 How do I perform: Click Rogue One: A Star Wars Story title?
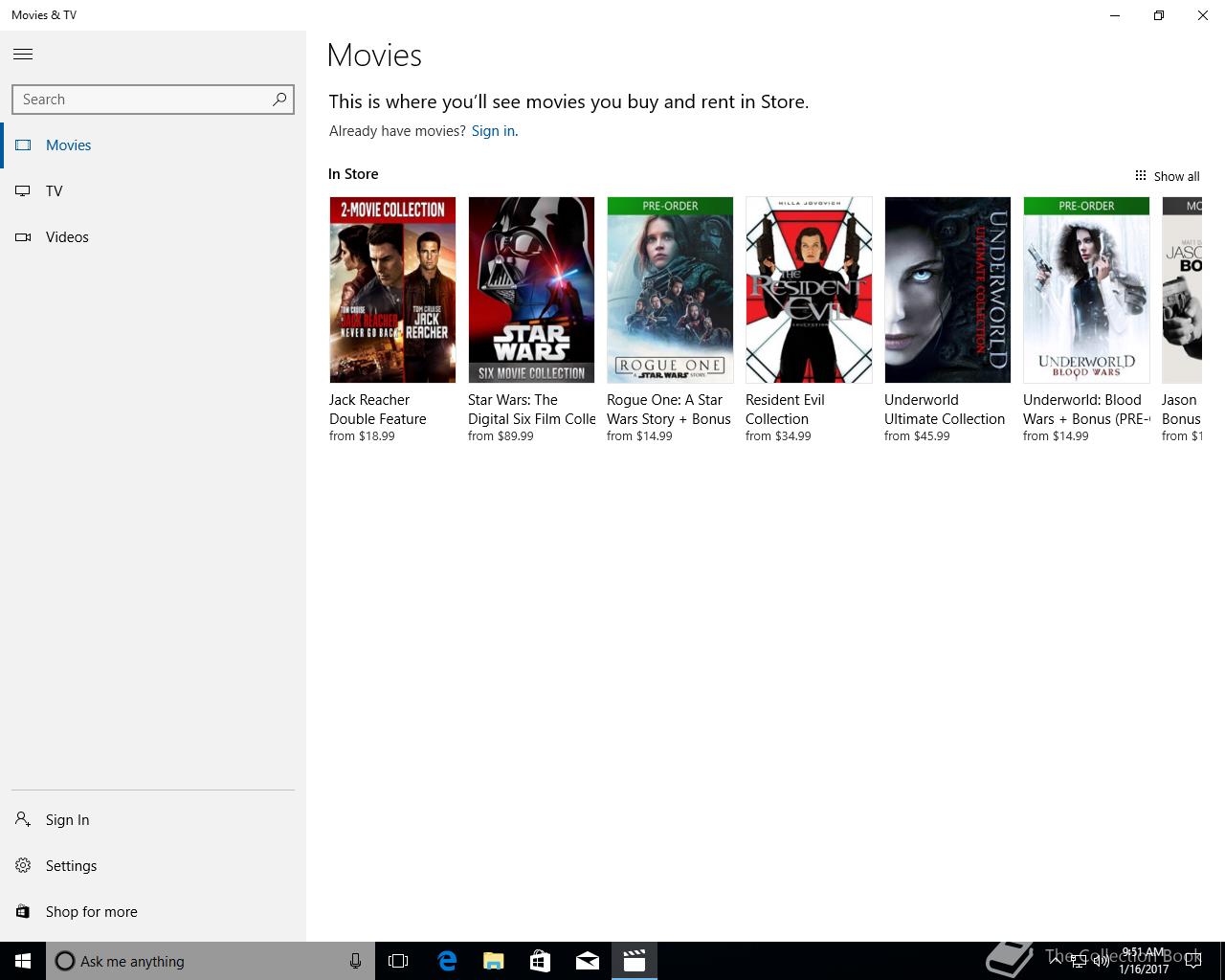[669, 410]
